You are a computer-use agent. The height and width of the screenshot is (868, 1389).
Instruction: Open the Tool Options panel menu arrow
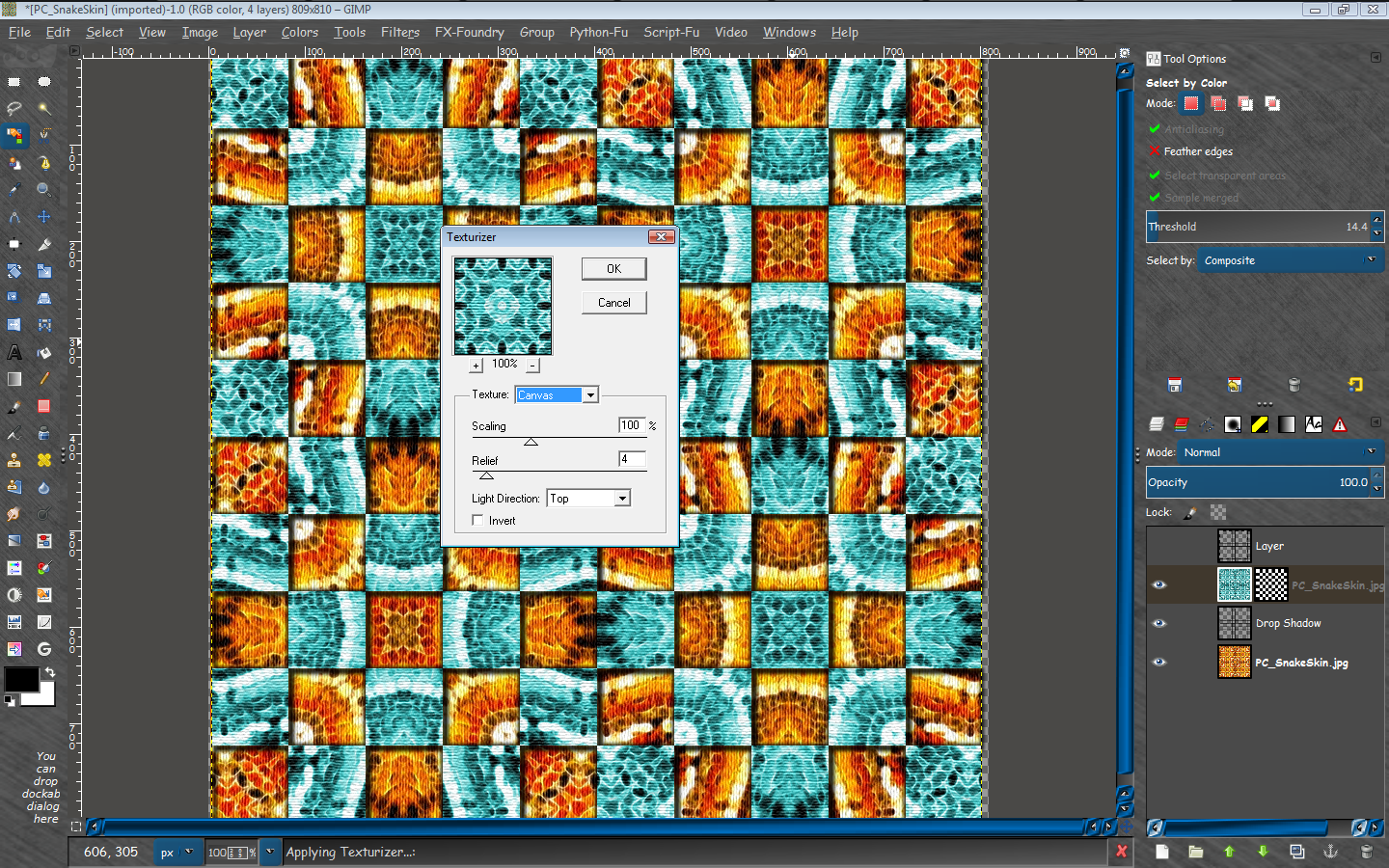[1375, 58]
